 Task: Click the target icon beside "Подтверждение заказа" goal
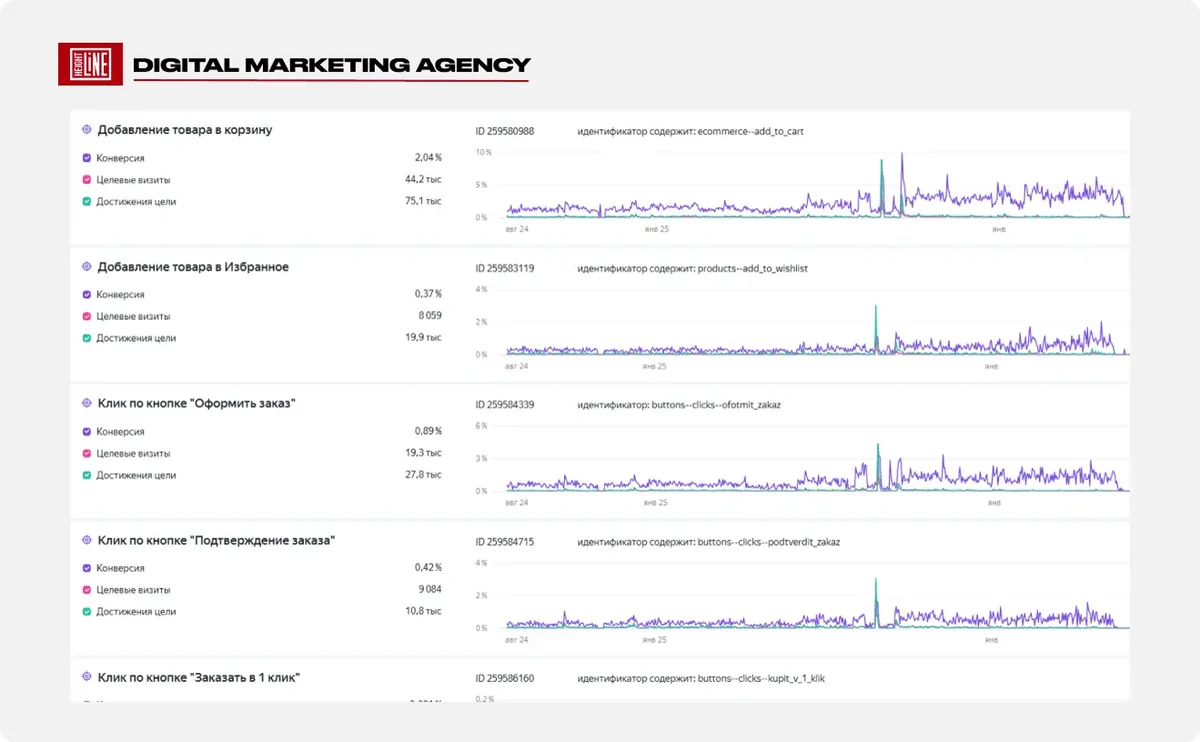coord(87,540)
